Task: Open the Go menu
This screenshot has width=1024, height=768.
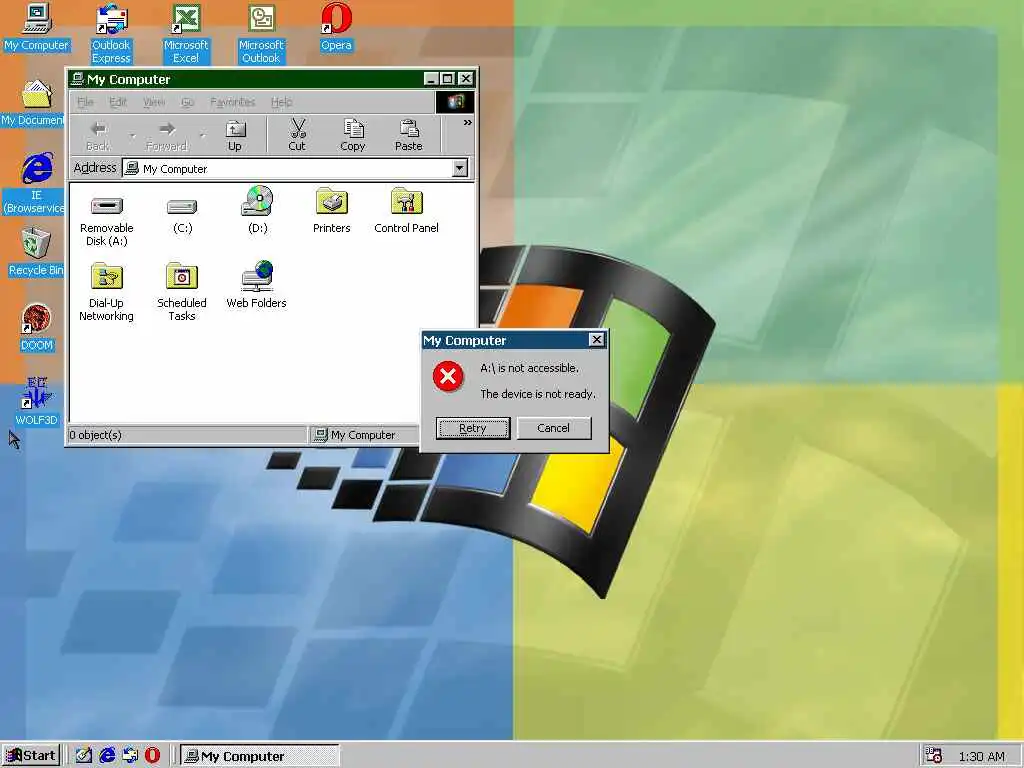Action: 188,102
